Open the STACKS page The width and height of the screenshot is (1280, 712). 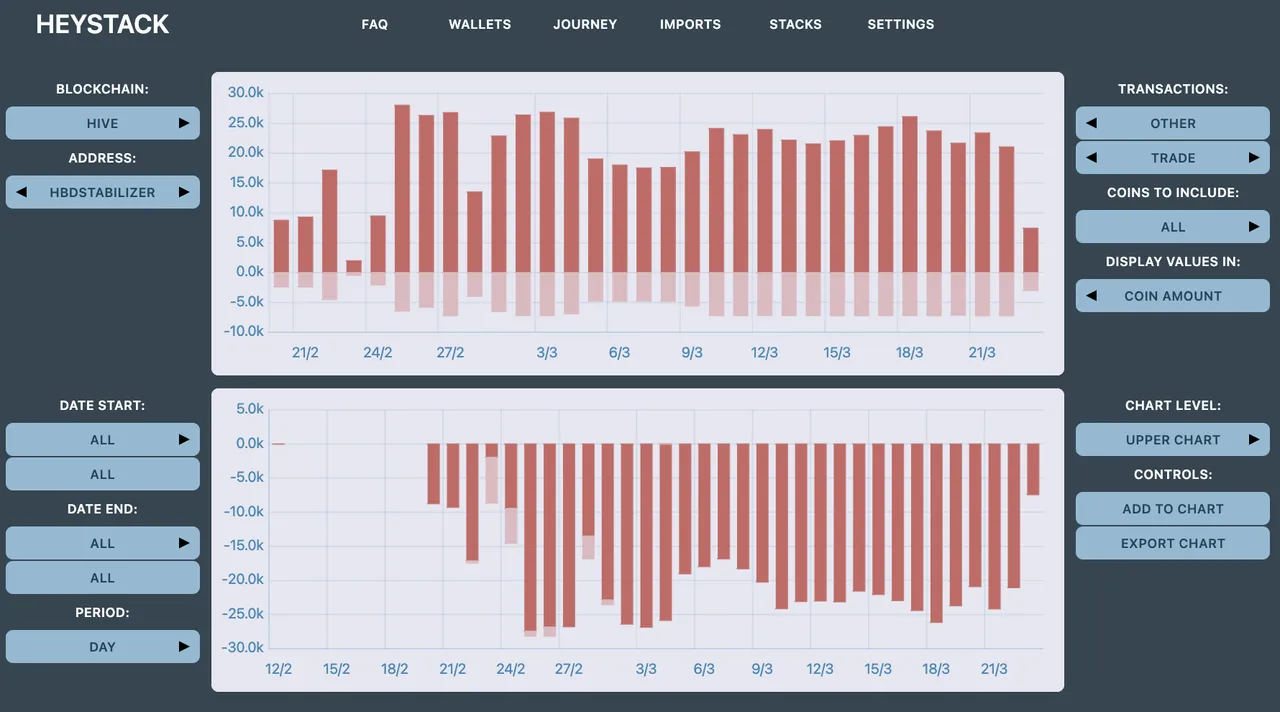coord(796,24)
